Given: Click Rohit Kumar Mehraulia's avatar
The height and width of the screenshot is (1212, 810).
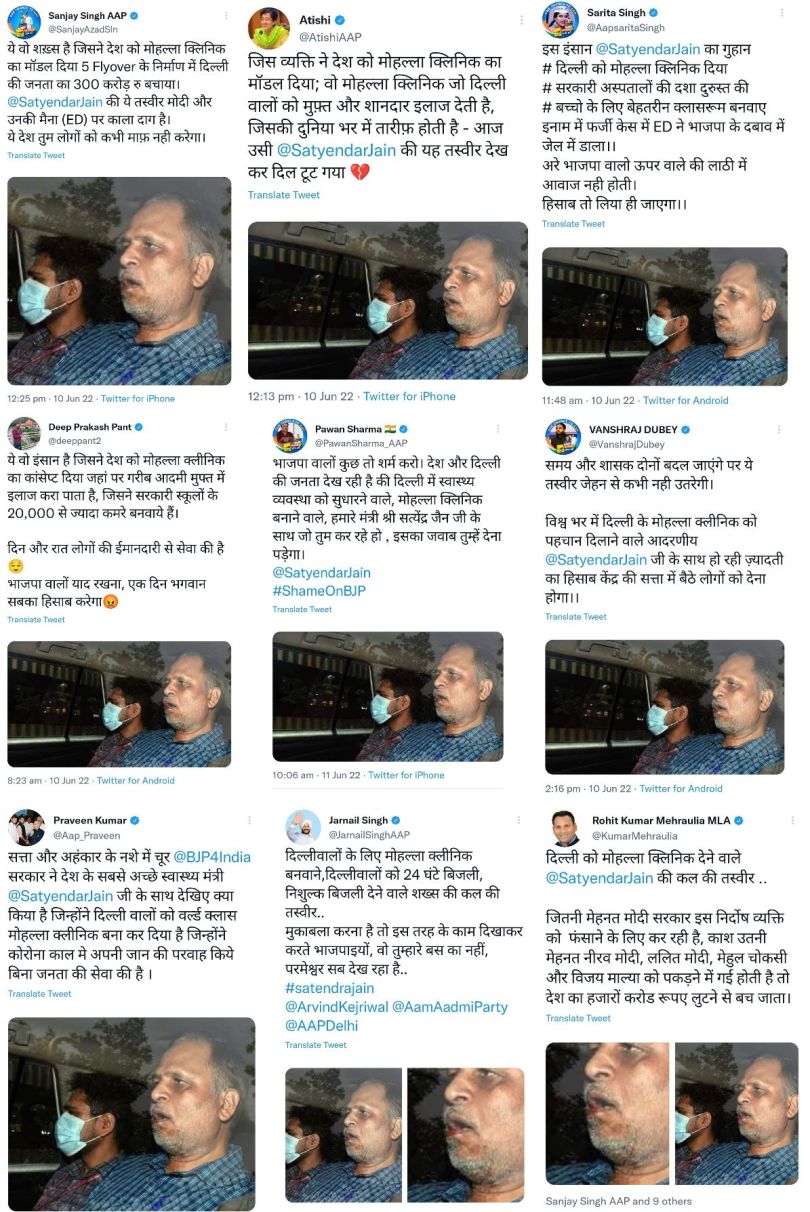Looking at the screenshot, I should point(564,828).
